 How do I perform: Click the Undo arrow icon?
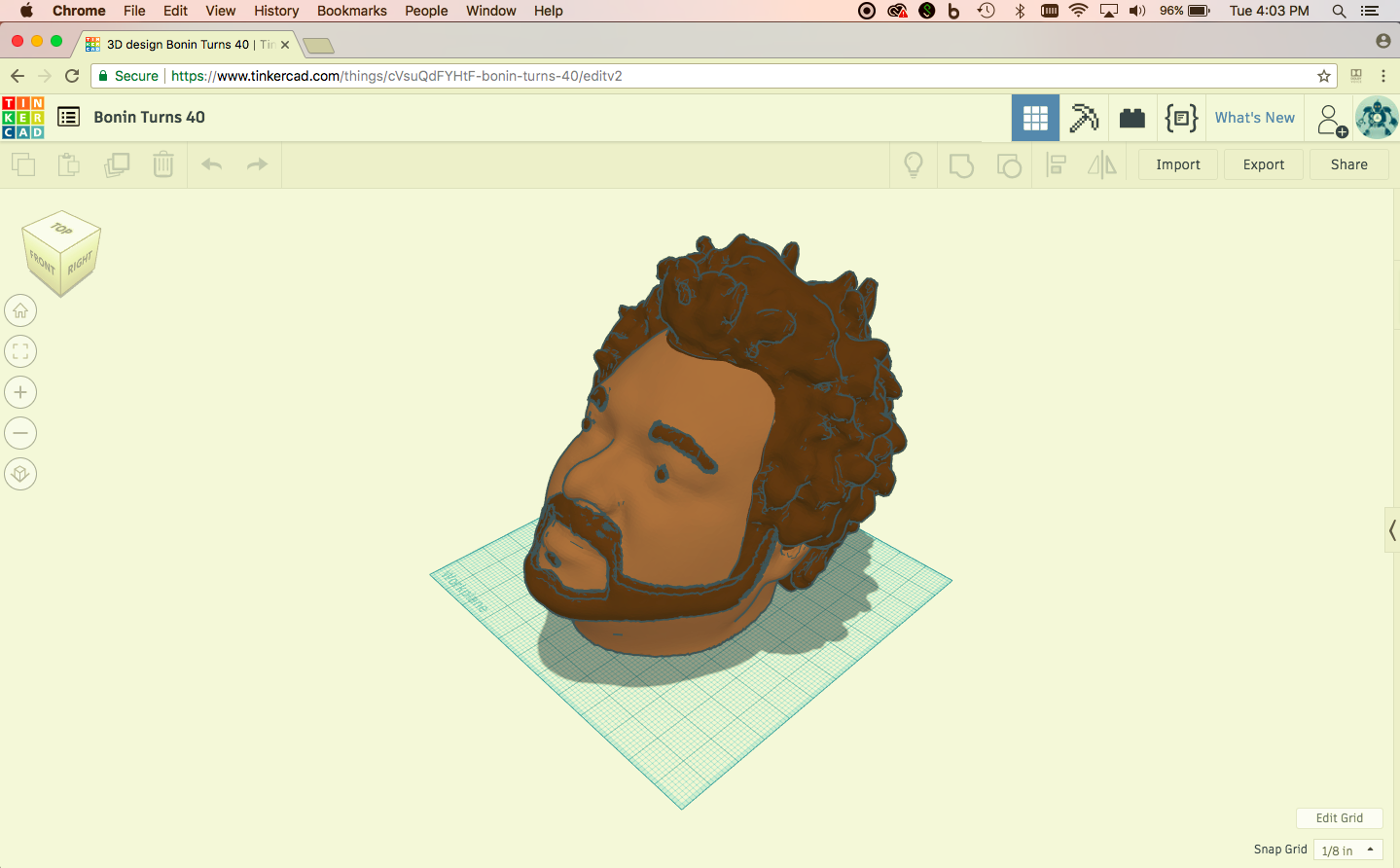211,164
